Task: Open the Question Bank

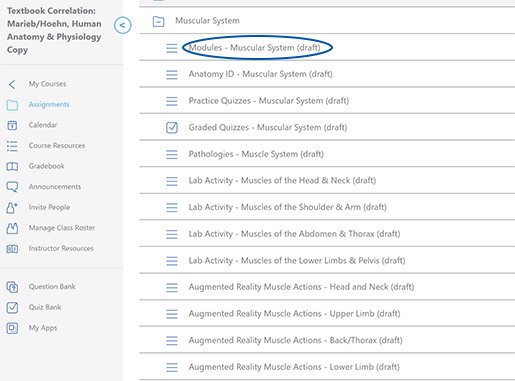Action: pos(52,287)
